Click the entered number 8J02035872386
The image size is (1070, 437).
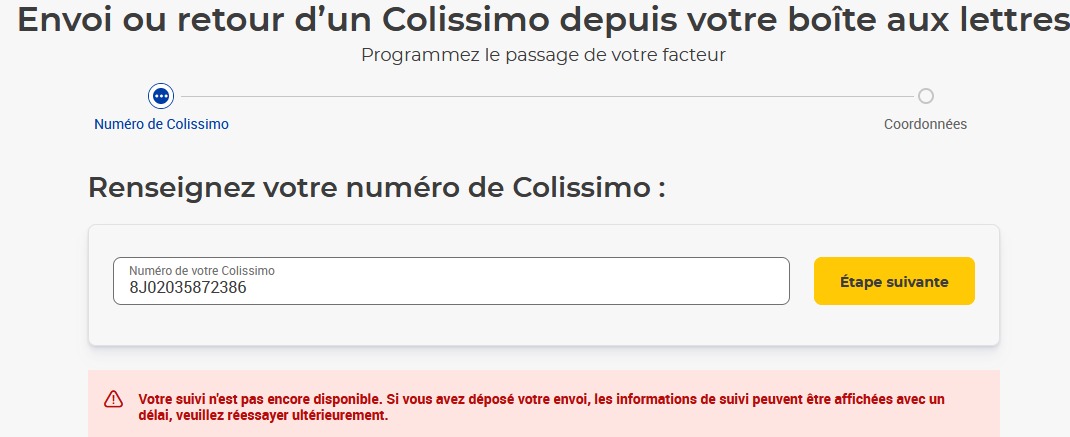188,288
